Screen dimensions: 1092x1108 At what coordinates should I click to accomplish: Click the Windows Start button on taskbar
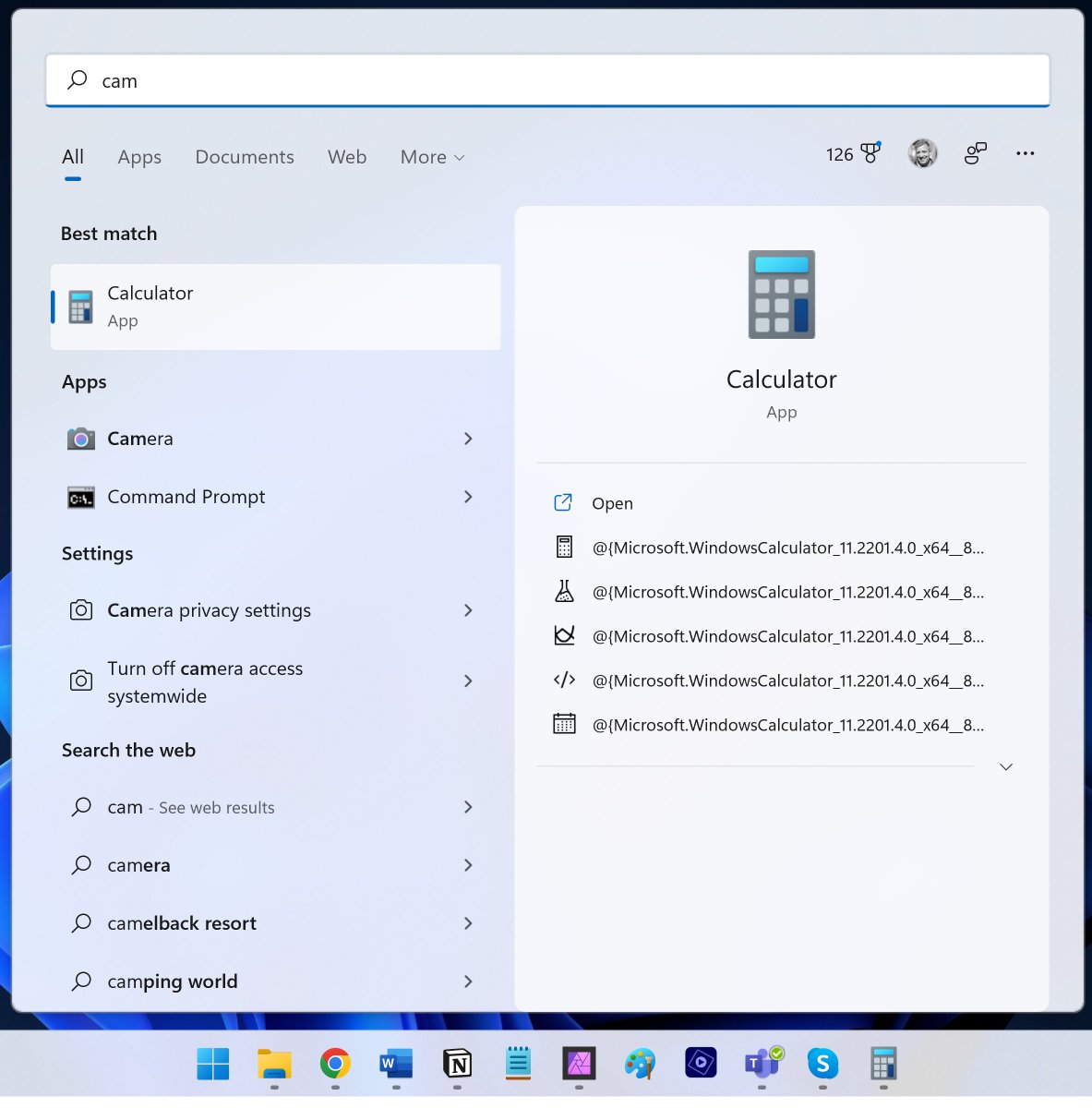pyautogui.click(x=213, y=1064)
